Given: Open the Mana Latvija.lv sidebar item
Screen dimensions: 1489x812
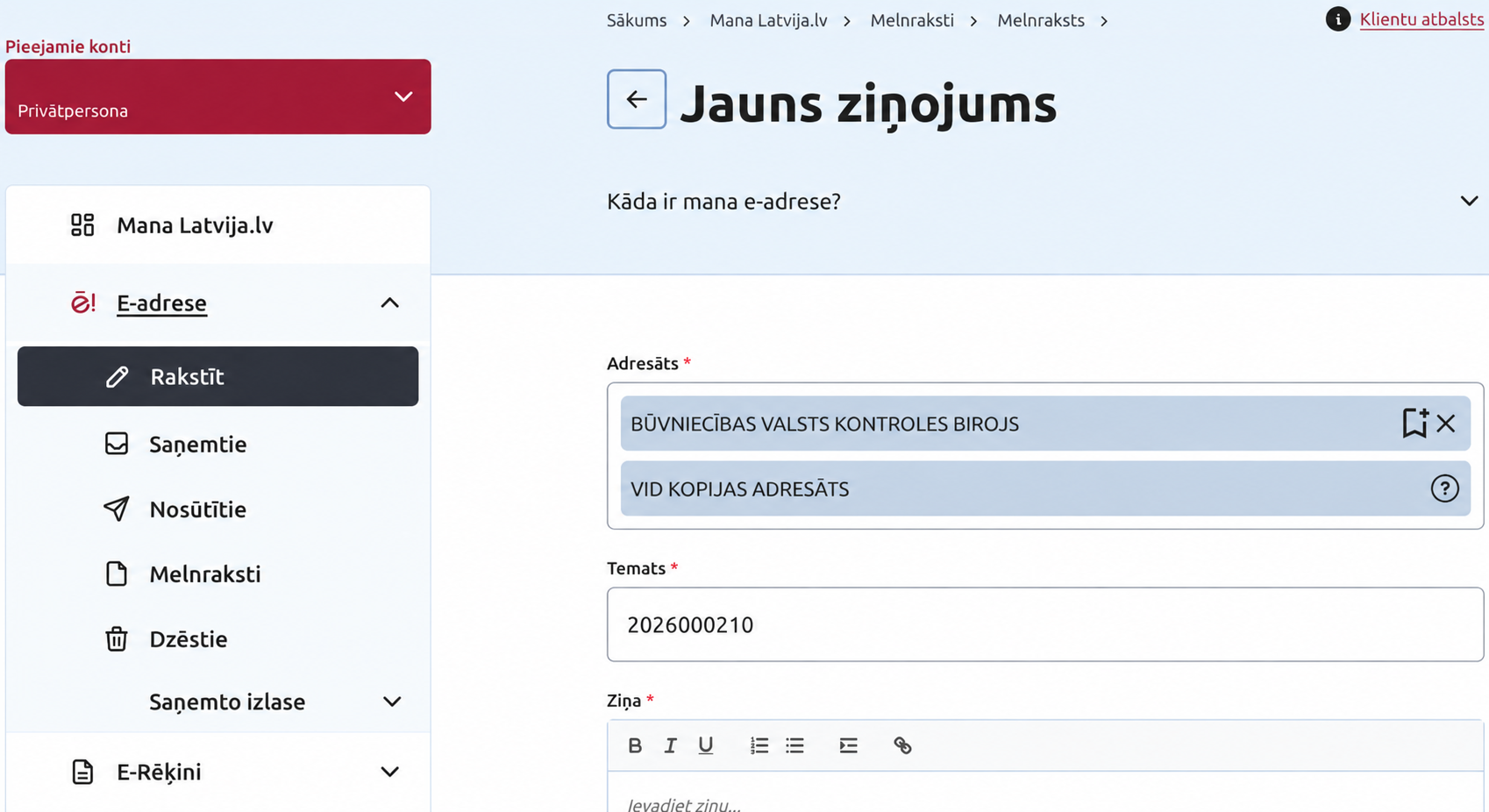Looking at the screenshot, I should 217,225.
